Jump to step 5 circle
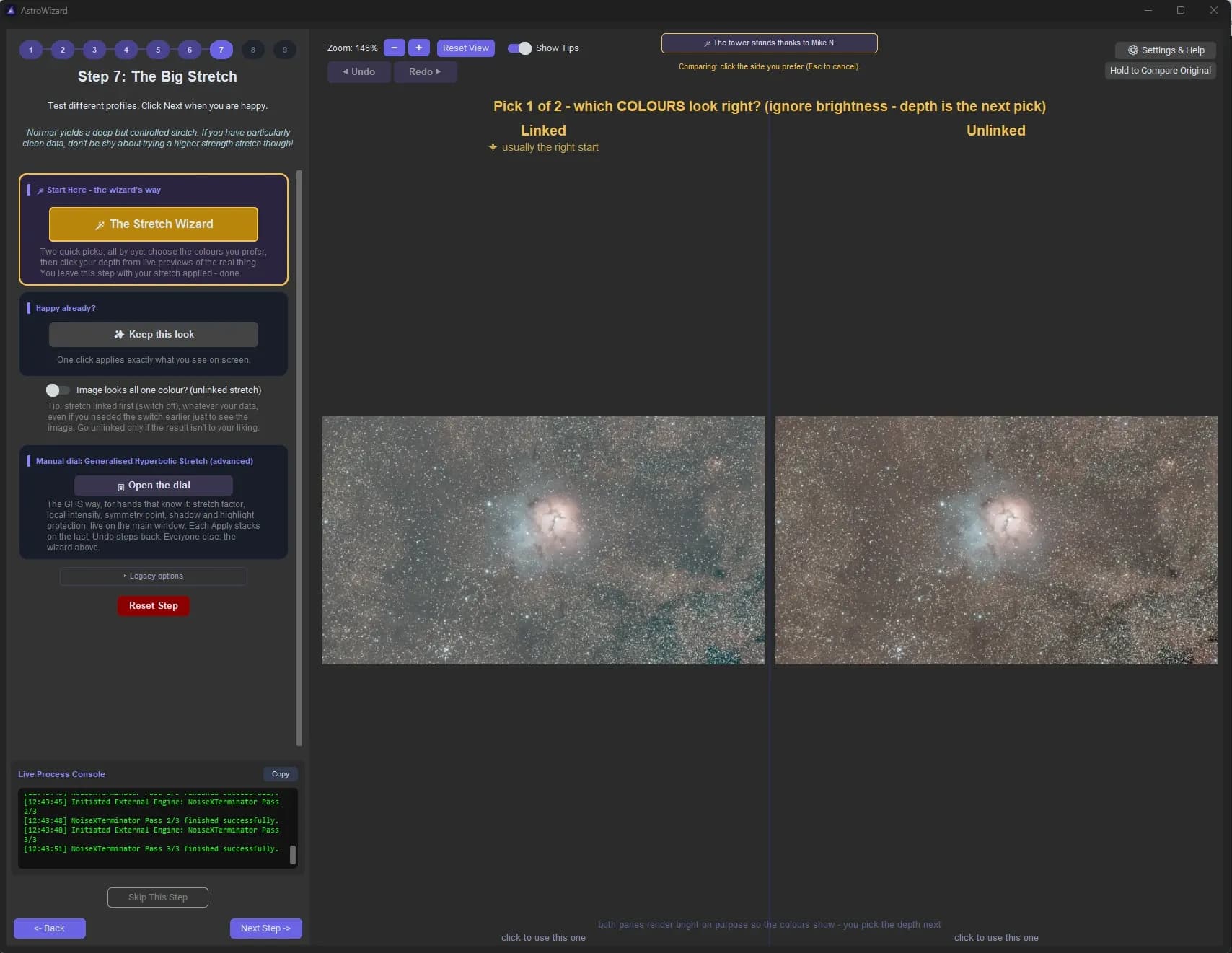The height and width of the screenshot is (953, 1232). coord(158,50)
